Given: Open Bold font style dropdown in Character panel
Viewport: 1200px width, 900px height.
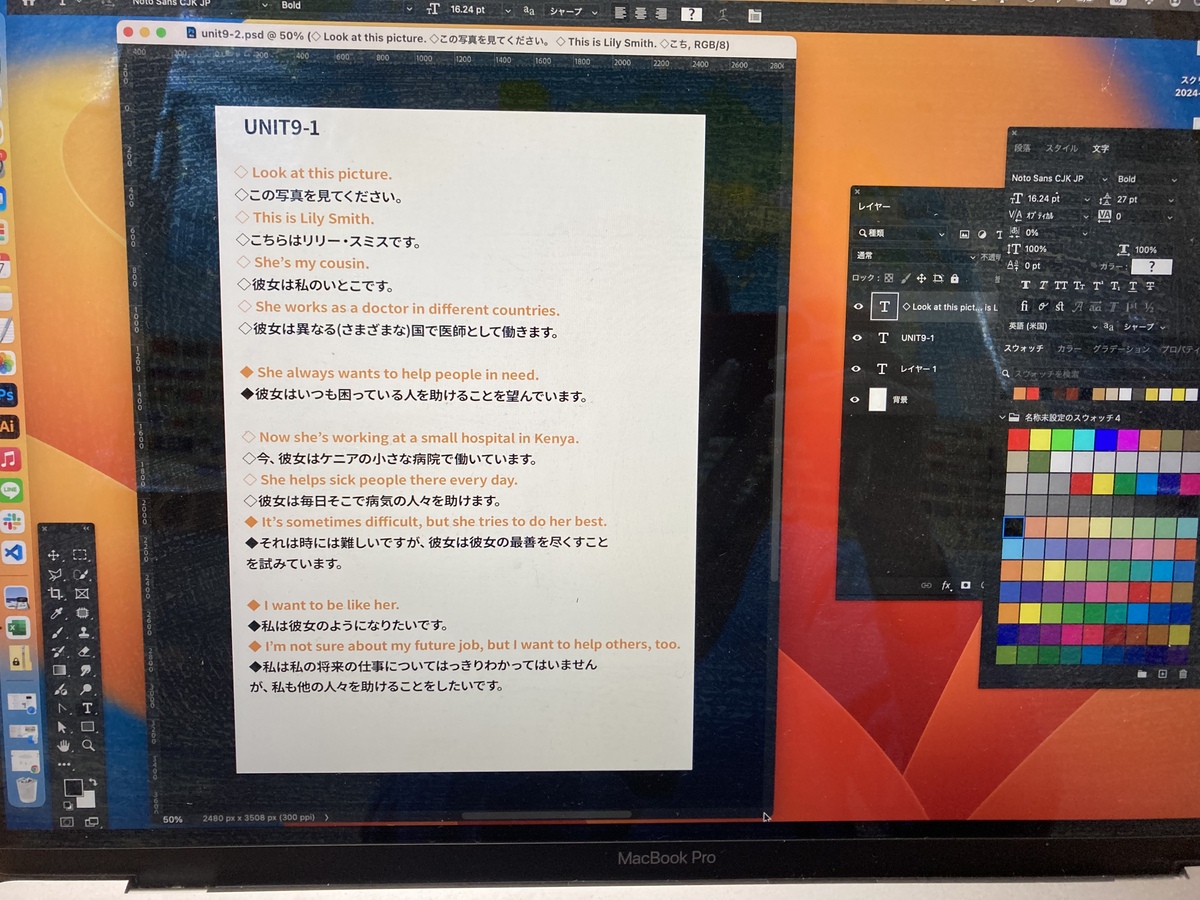Looking at the screenshot, I should click(1147, 179).
